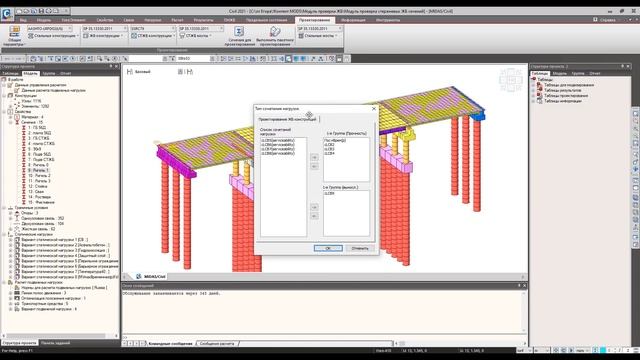Open AASHTO design code combo box
This screenshot has width=640, height=360.
[x=50, y=29]
